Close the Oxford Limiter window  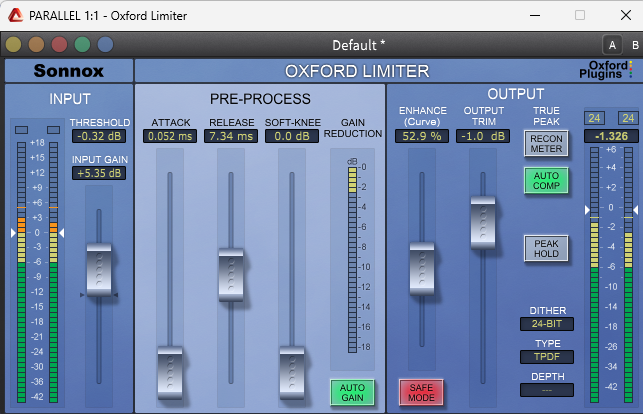pyautogui.click(x=626, y=16)
